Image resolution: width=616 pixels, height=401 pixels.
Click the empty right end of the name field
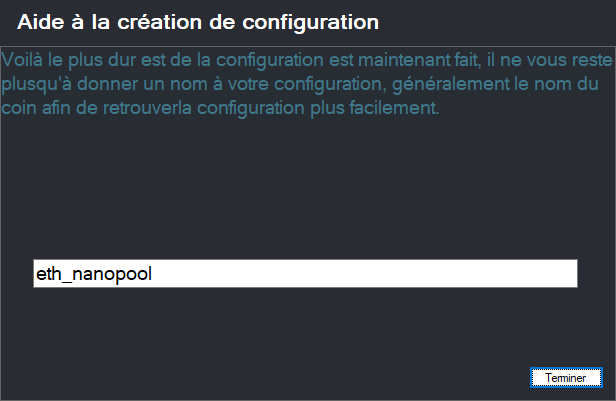coord(480,274)
